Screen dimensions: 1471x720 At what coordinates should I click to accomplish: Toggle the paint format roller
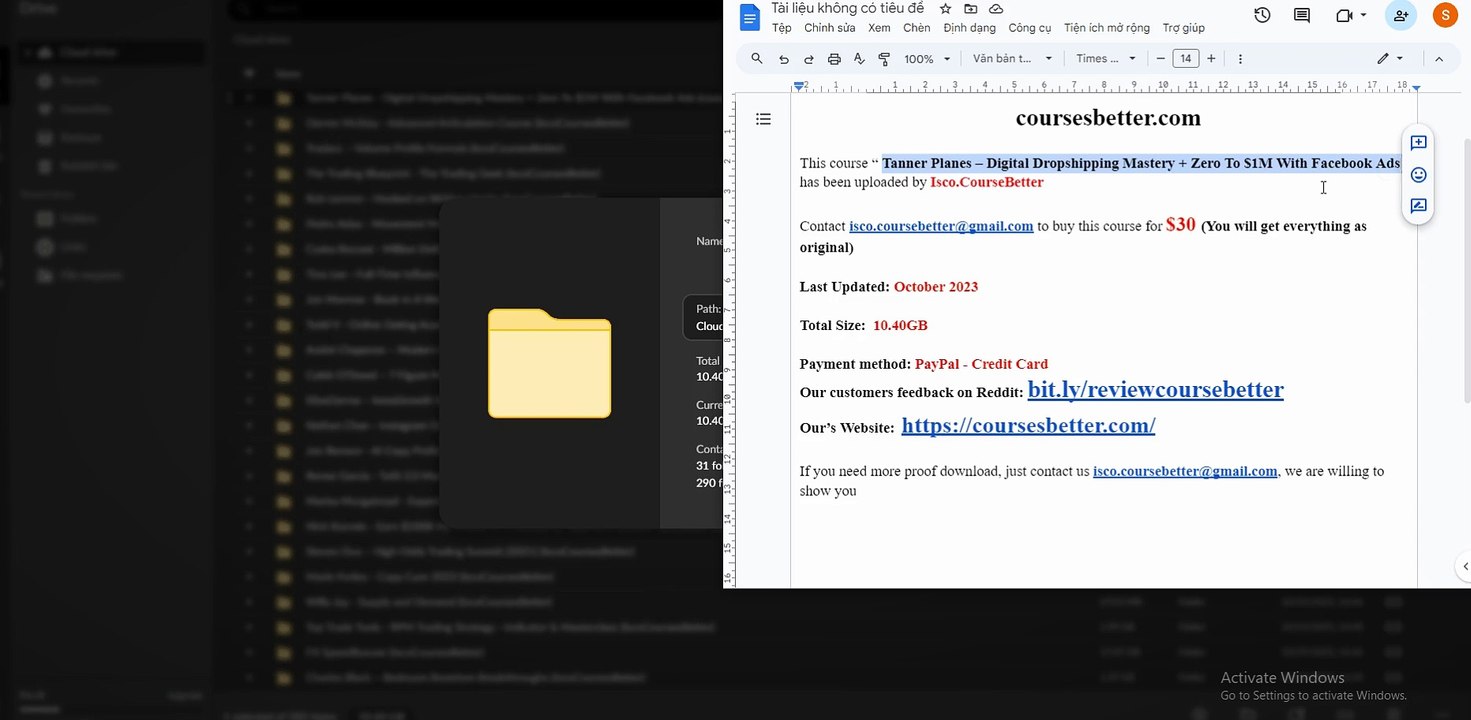tap(884, 59)
